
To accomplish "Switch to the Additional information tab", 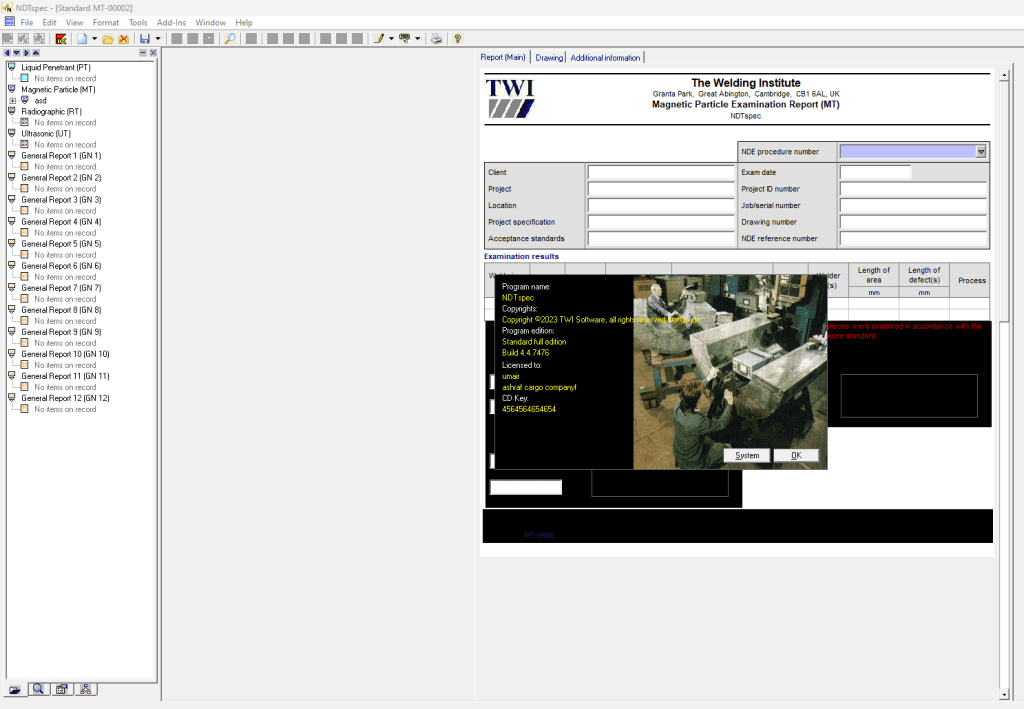I will click(605, 58).
